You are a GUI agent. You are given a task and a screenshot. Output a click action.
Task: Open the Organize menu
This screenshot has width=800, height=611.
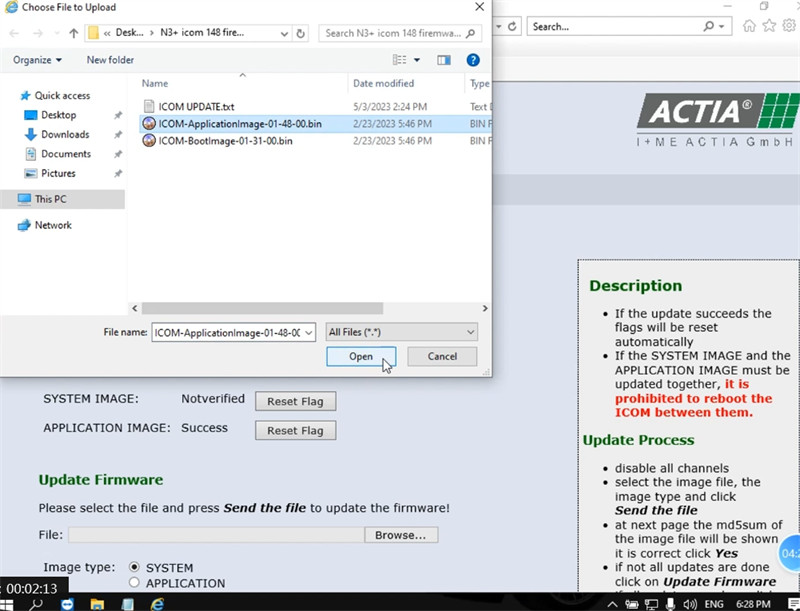pos(37,60)
